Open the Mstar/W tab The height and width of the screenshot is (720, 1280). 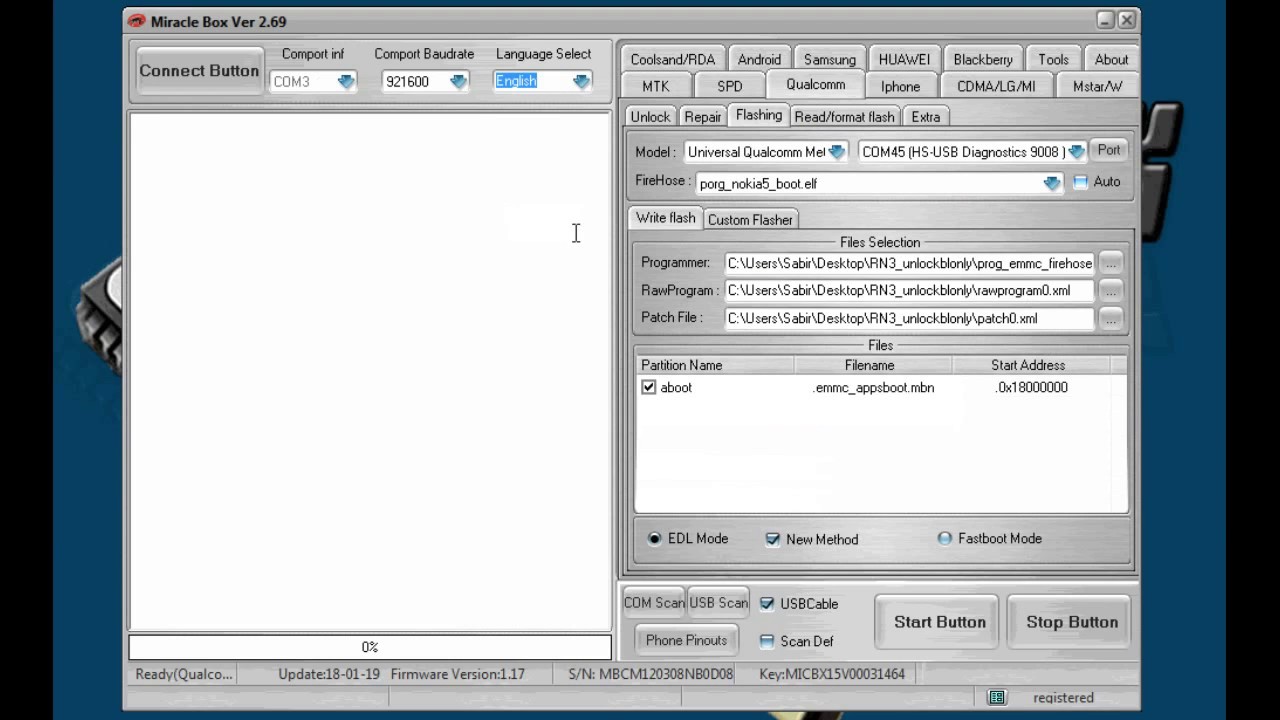pyautogui.click(x=1097, y=86)
